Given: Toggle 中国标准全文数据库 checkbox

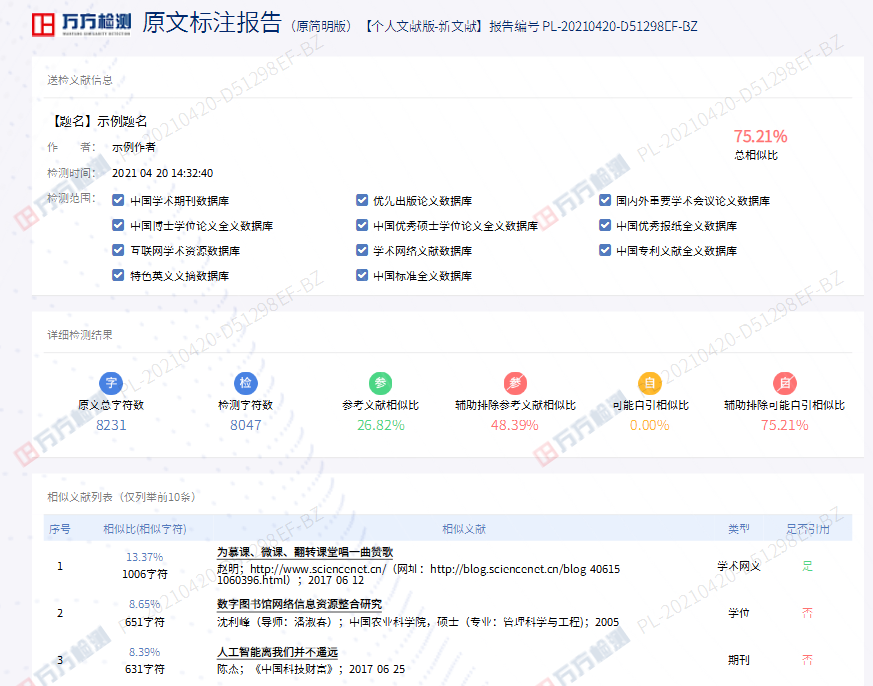Looking at the screenshot, I should tap(362, 275).
